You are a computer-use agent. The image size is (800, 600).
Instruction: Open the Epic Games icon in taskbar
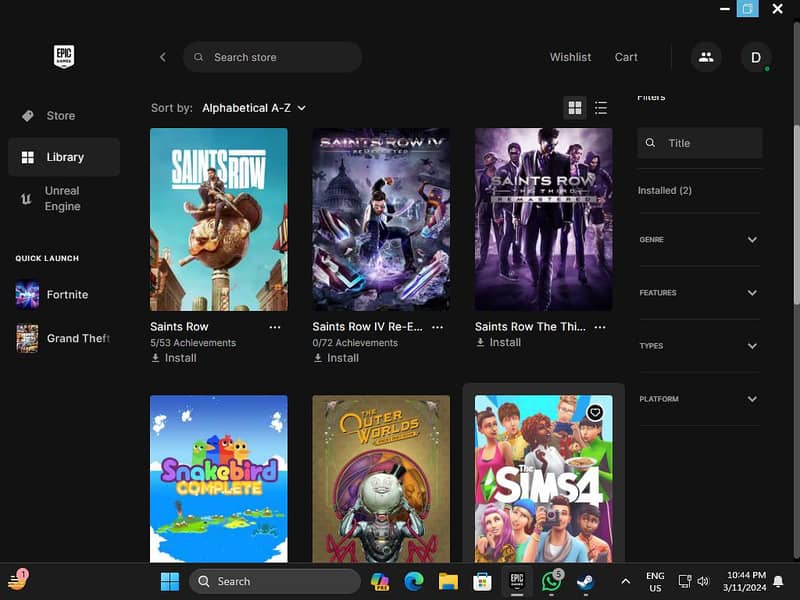[517, 580]
